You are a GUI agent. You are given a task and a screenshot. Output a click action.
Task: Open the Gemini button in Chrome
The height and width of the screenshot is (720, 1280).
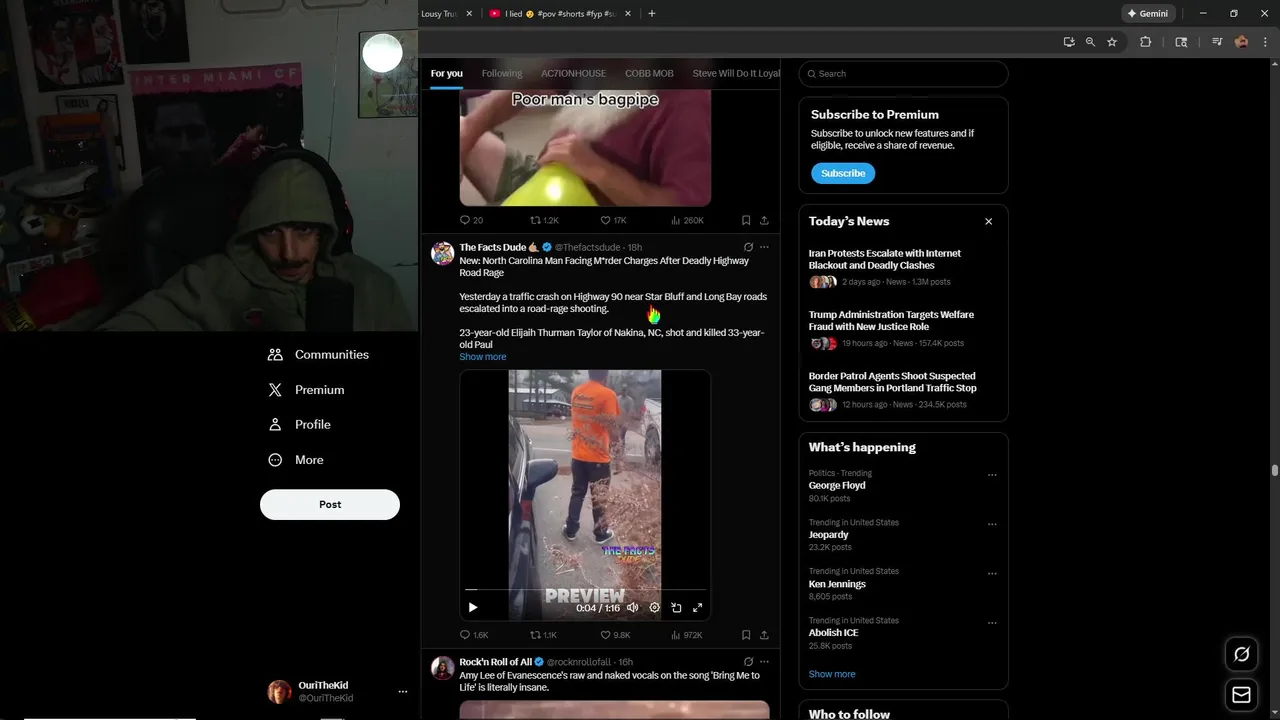pos(1148,13)
